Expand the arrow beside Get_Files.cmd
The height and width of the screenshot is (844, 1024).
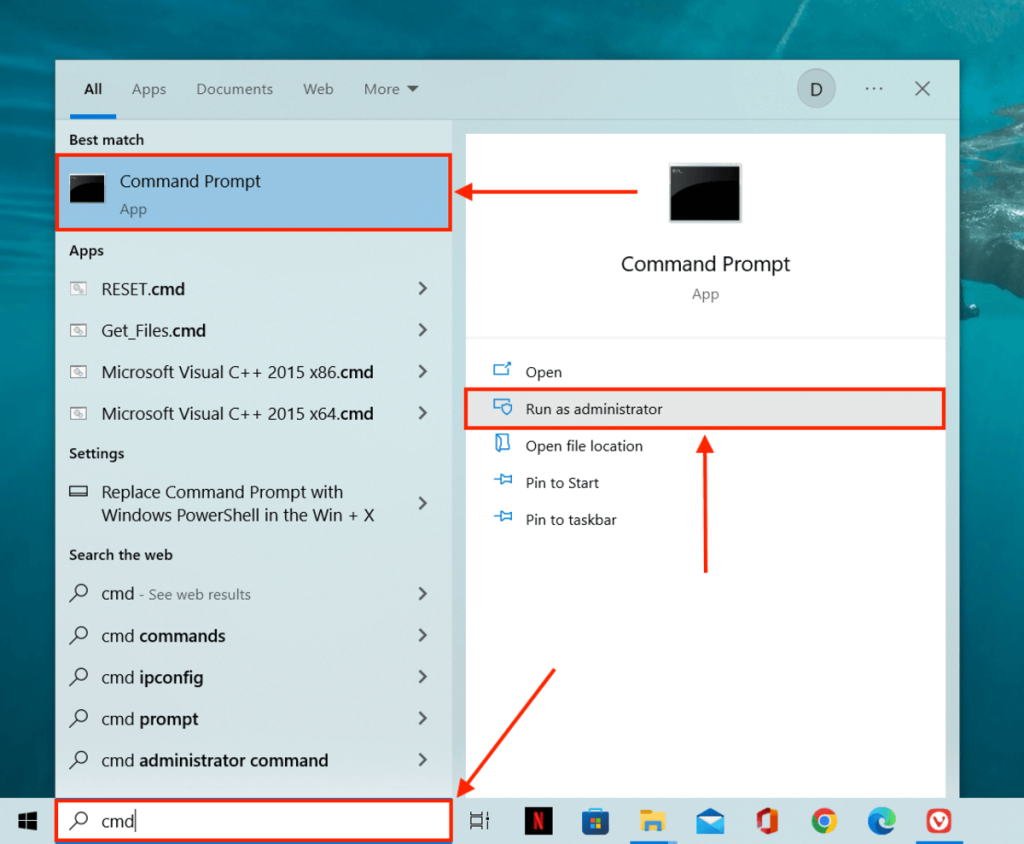pos(423,330)
